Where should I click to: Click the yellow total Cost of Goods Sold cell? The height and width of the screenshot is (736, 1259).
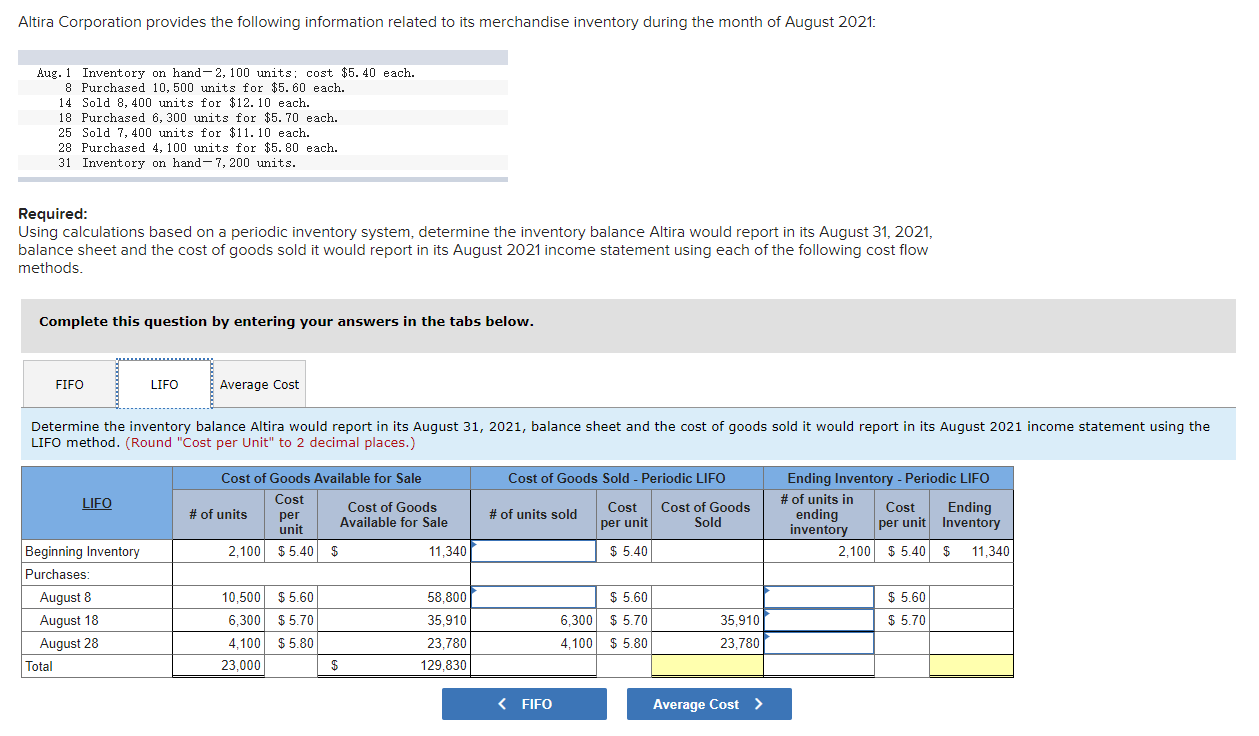(x=707, y=667)
